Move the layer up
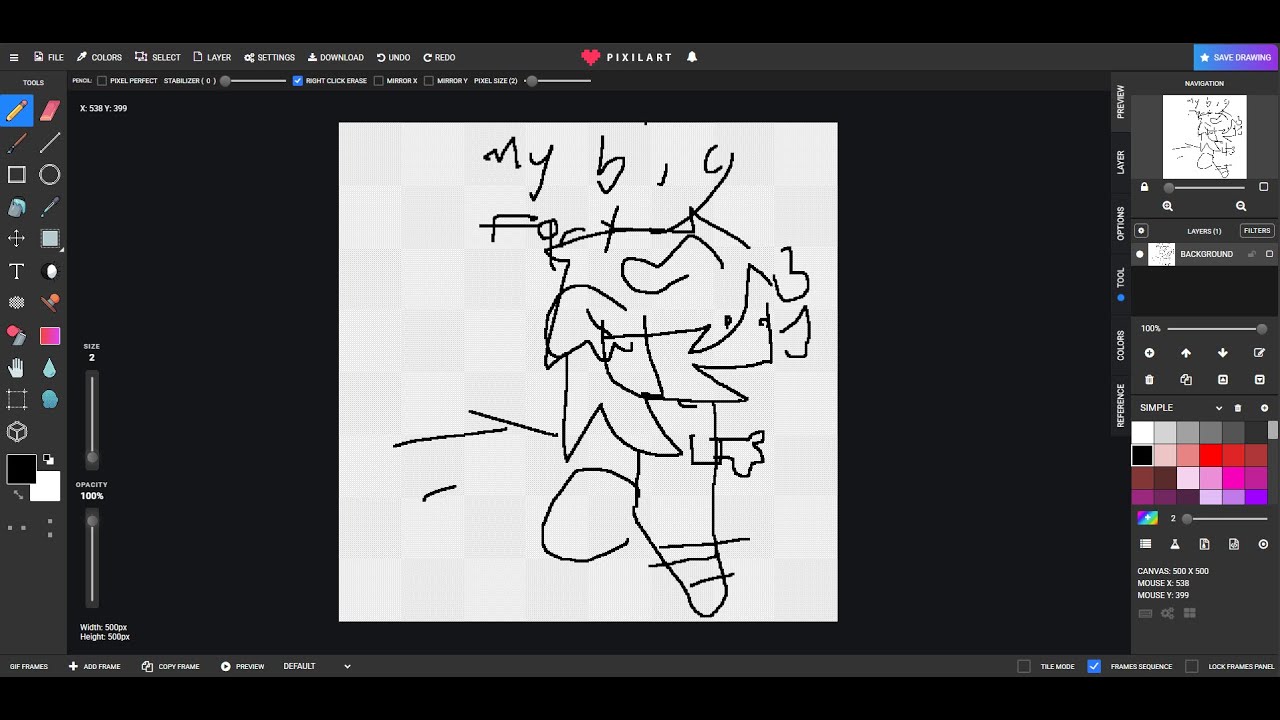 point(1186,353)
